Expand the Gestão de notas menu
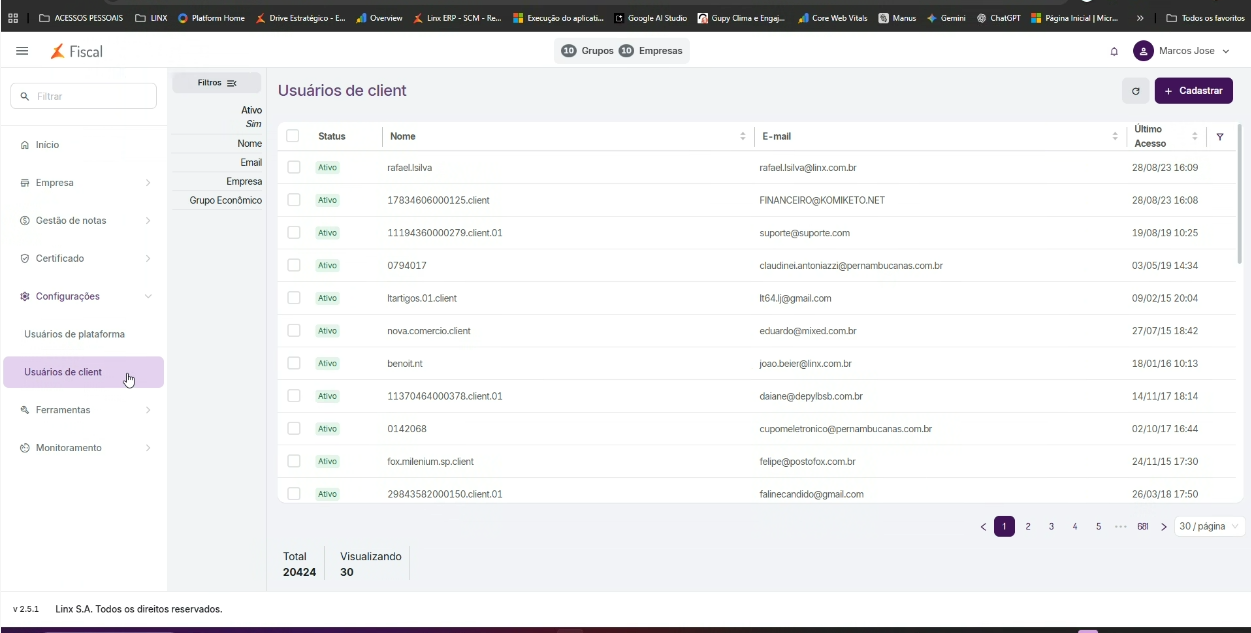1251x633 pixels. pyautogui.click(x=148, y=221)
